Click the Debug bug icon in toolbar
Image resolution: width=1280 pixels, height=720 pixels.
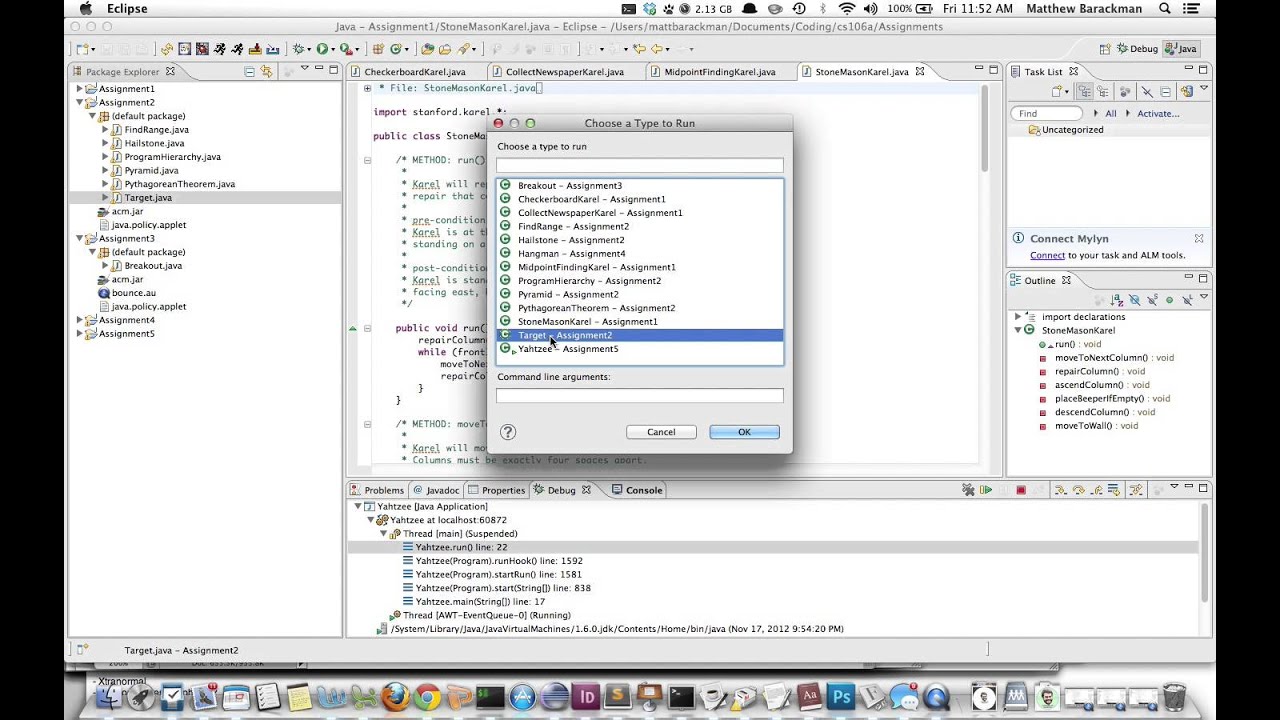click(x=299, y=49)
